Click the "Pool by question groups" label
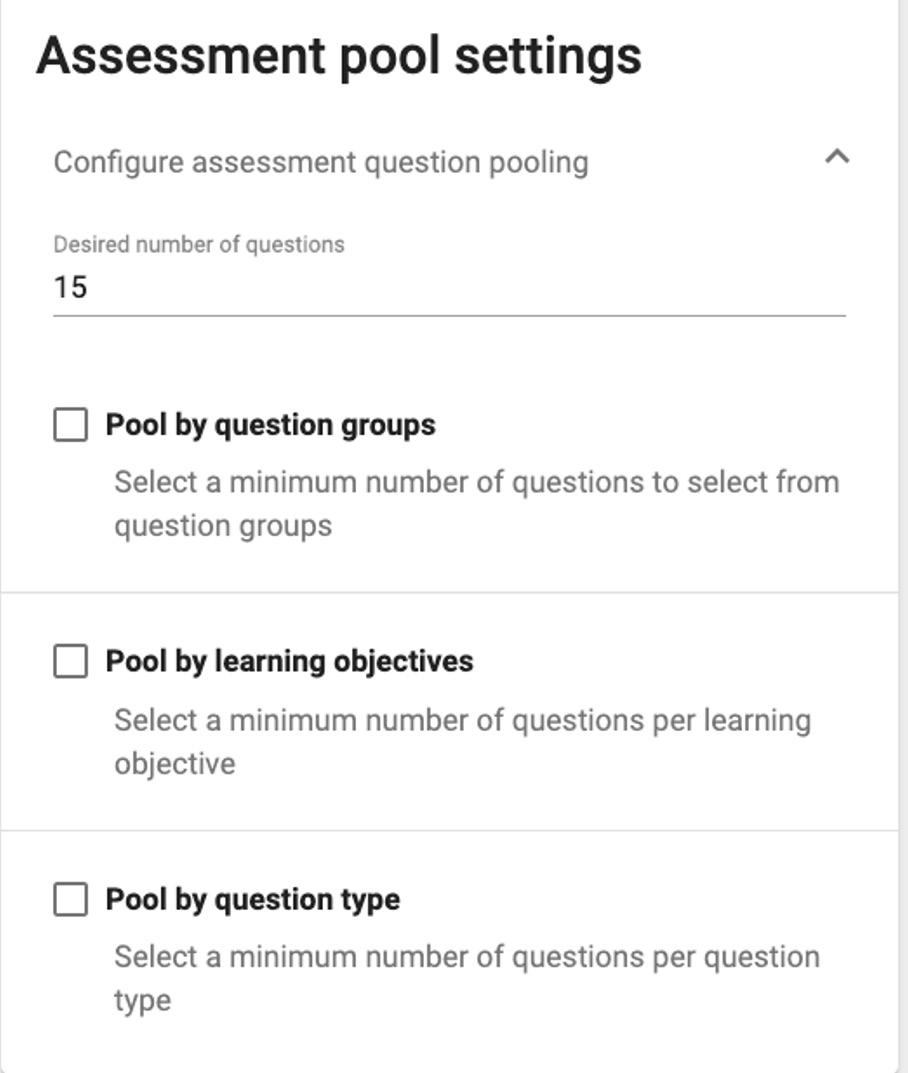Screen dimensions: 908x1073 [x=270, y=424]
